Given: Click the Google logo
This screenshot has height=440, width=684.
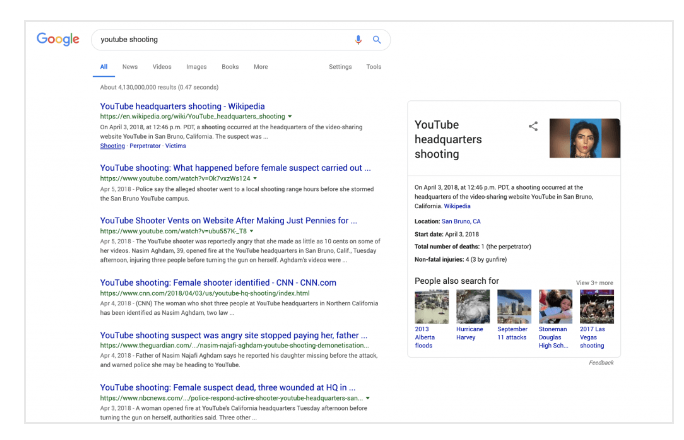Looking at the screenshot, I should coord(58,39).
